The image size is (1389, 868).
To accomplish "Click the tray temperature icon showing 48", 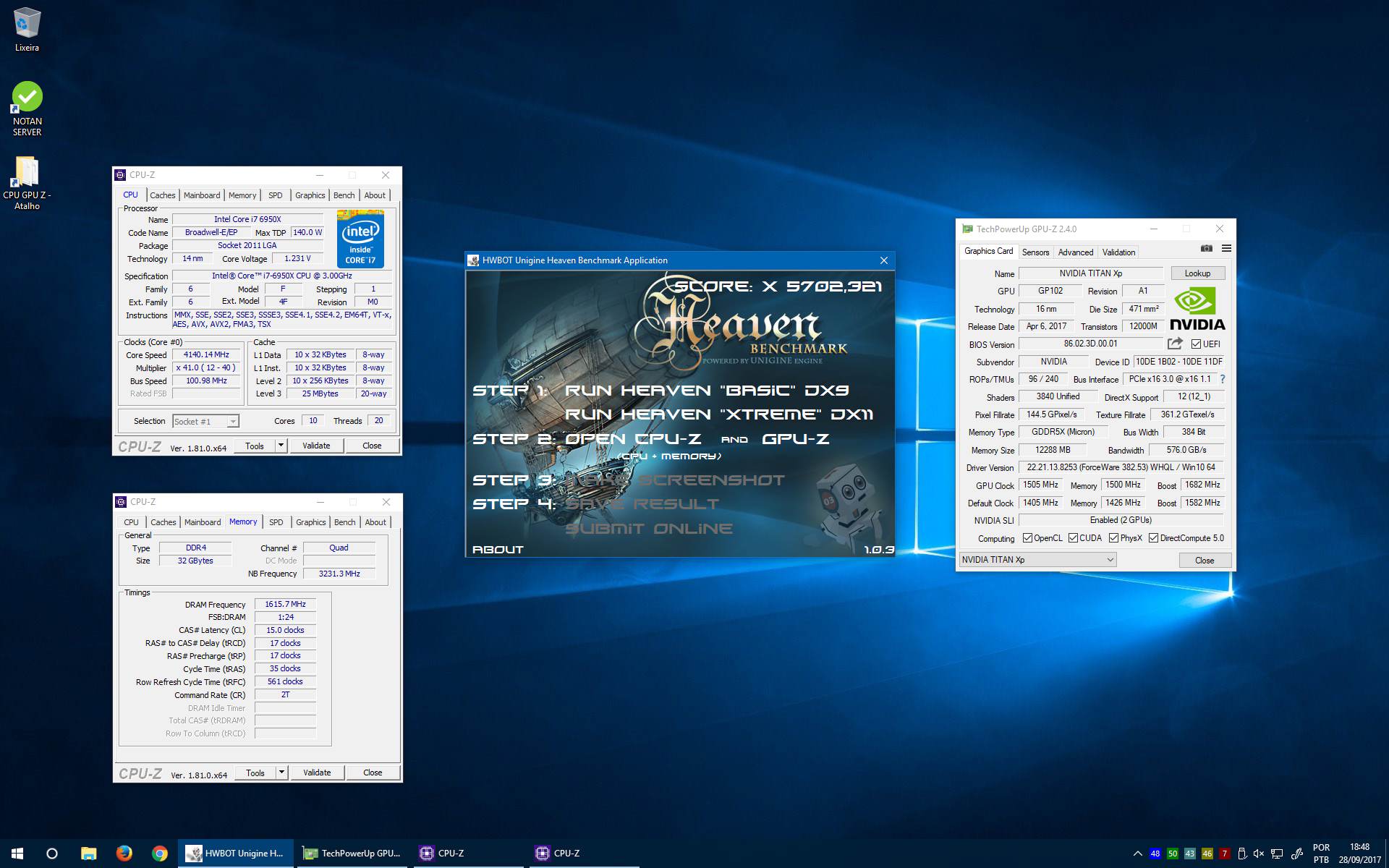I will click(x=1155, y=854).
